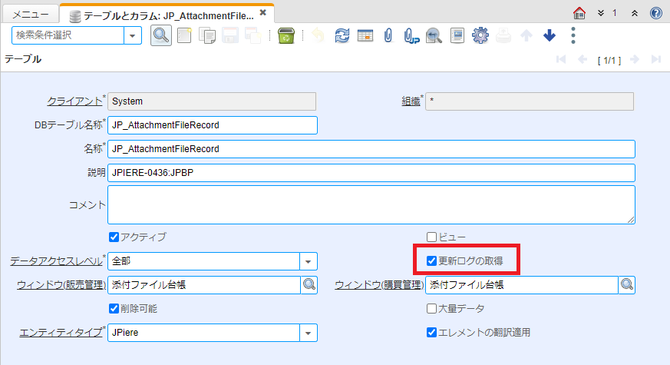The width and height of the screenshot is (670, 365).
Task: Toggle the アクティブ checkbox
Action: (x=114, y=237)
